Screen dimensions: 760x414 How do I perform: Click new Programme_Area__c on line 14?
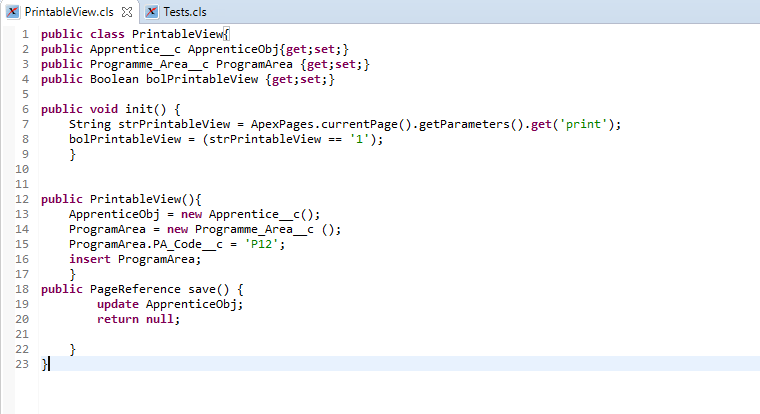point(240,229)
